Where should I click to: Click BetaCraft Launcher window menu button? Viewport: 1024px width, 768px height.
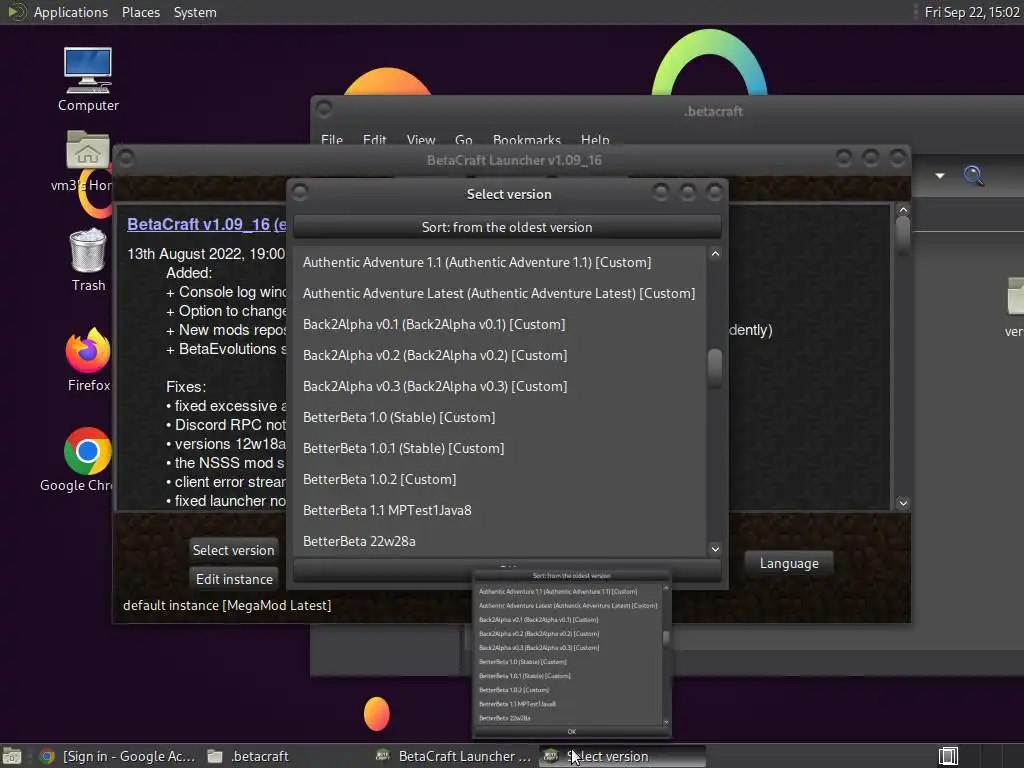tap(126, 158)
